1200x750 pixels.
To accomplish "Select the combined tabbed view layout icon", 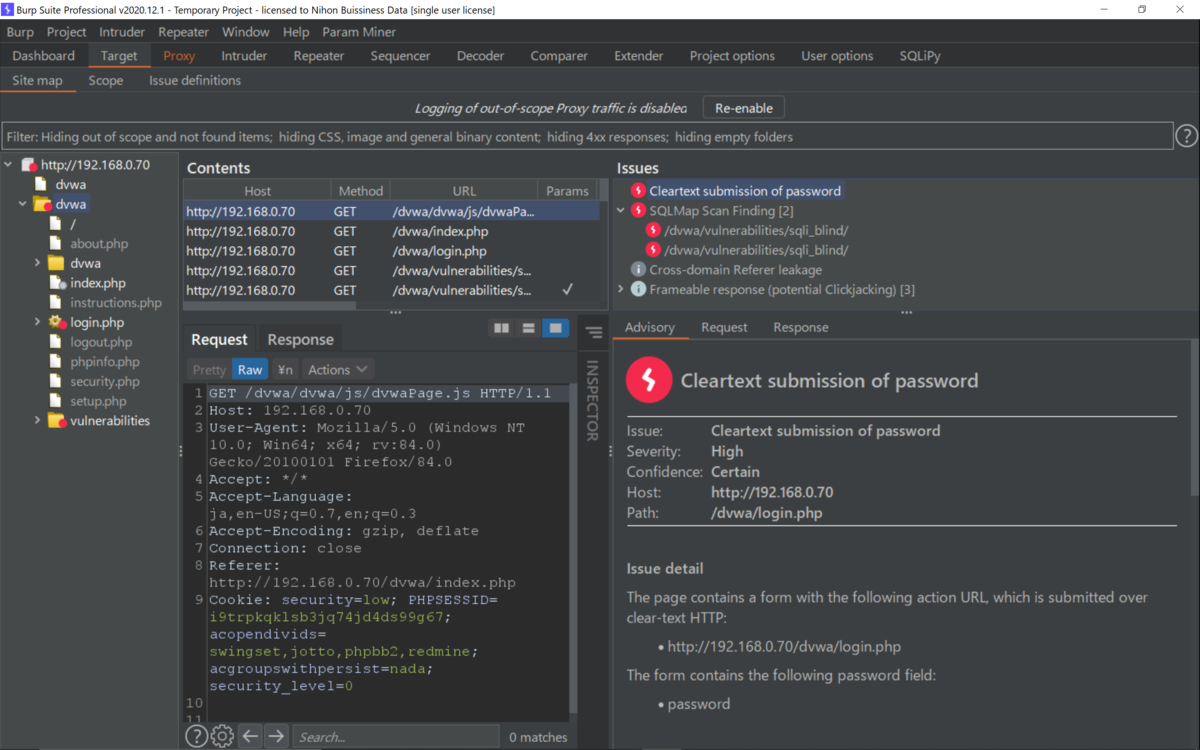I will 554,328.
